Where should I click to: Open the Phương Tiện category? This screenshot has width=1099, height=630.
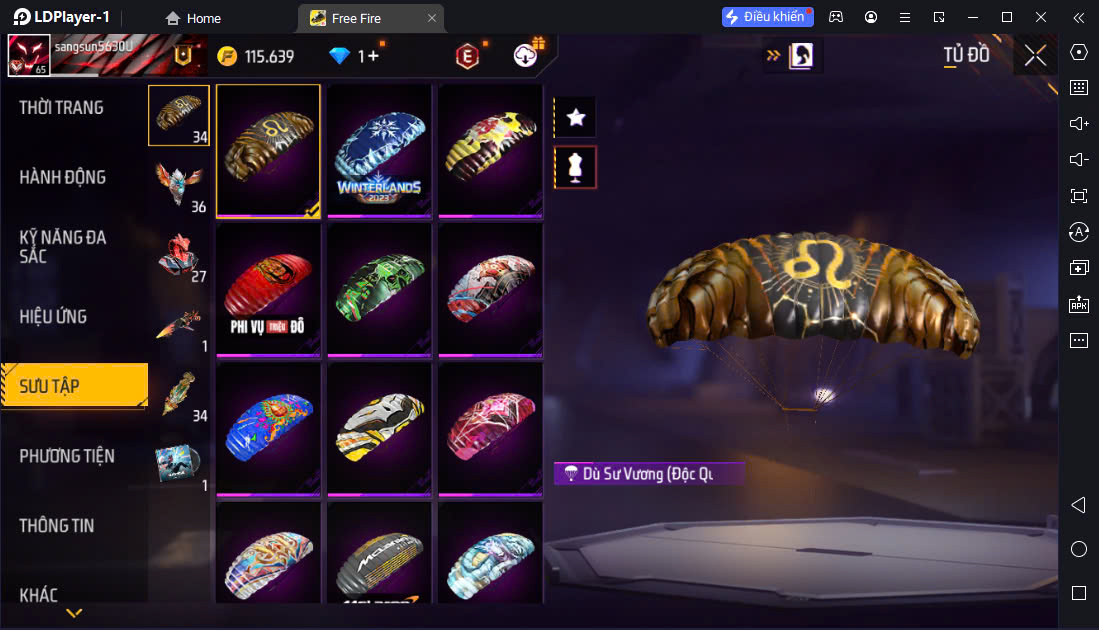coord(67,456)
